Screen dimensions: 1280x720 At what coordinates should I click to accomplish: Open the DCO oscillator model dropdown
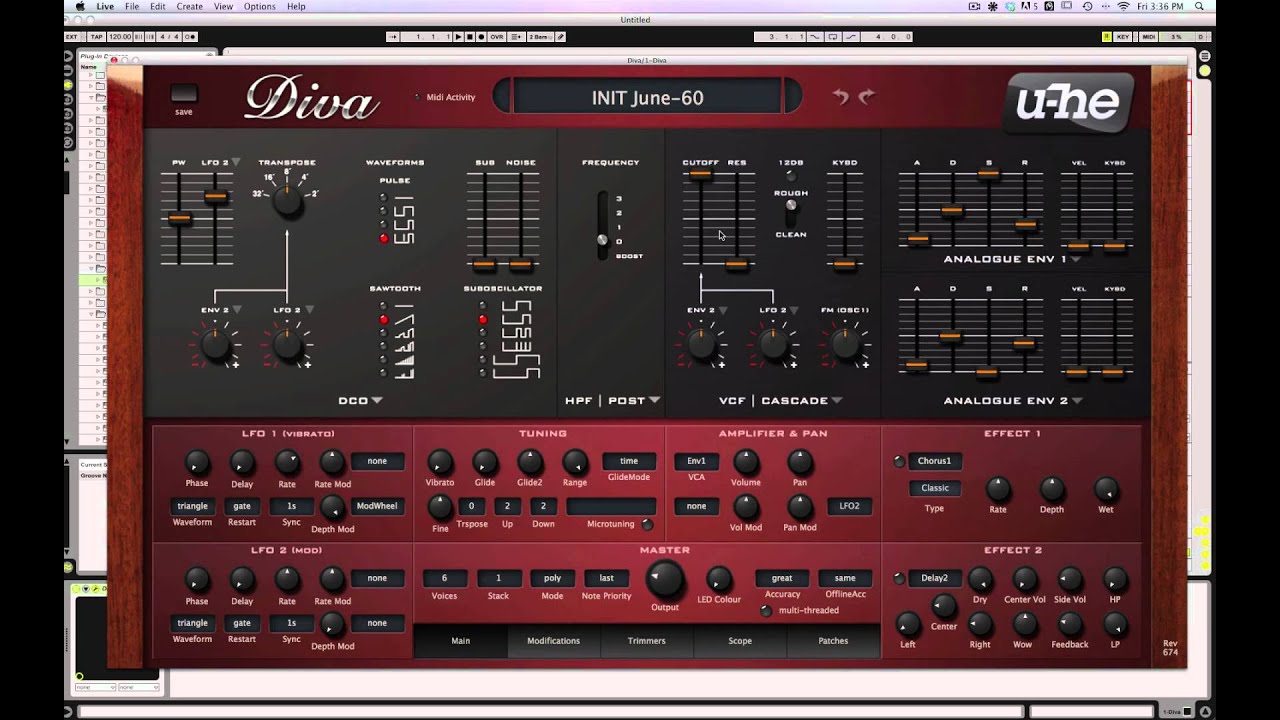tap(377, 401)
